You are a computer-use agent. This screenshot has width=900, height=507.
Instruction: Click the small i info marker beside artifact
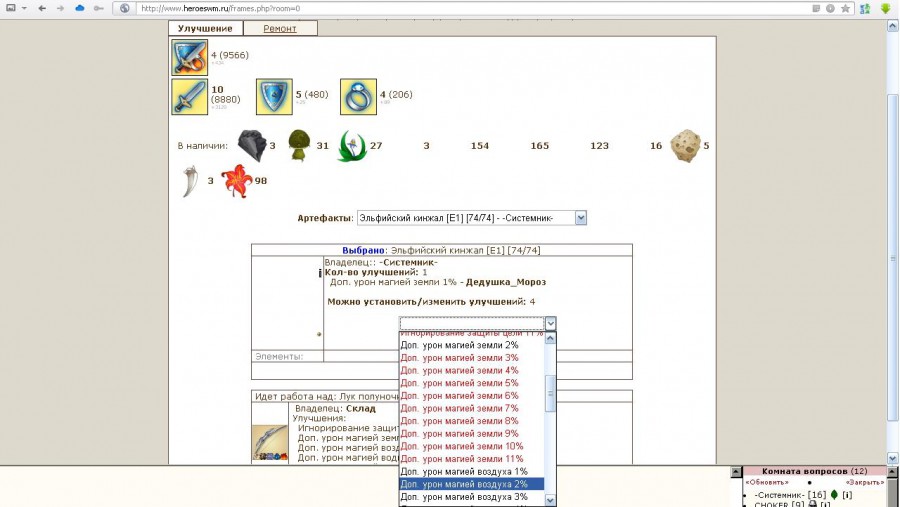coord(319,273)
